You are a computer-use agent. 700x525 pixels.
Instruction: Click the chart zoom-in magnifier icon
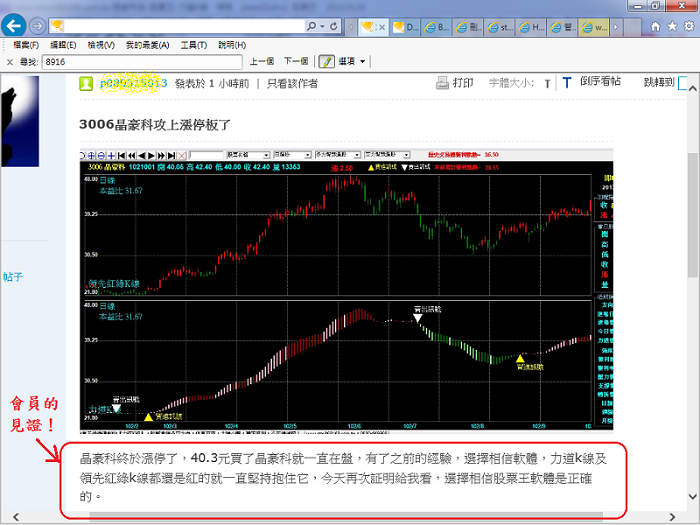click(x=92, y=155)
